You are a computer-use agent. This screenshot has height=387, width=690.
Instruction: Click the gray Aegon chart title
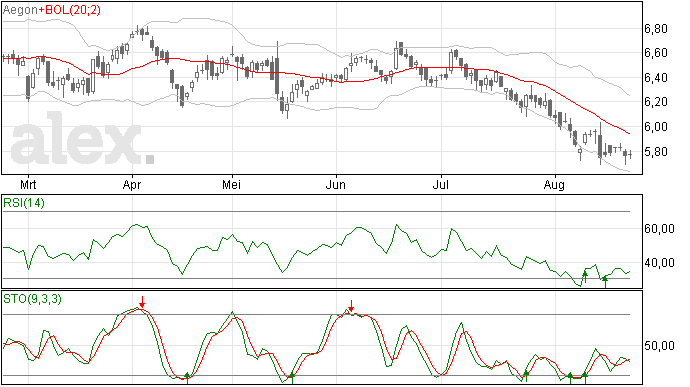coord(20,10)
